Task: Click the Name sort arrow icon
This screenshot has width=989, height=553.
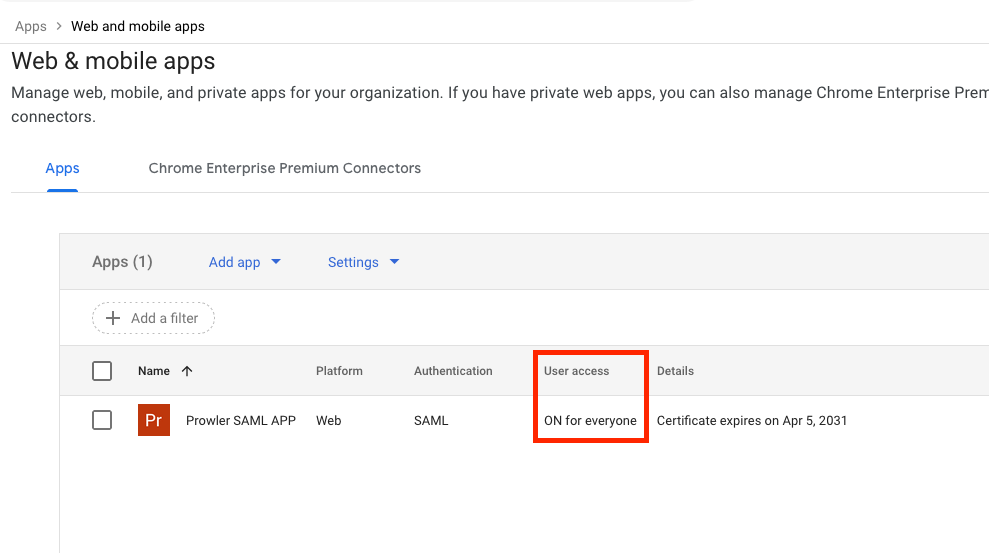Action: (187, 371)
